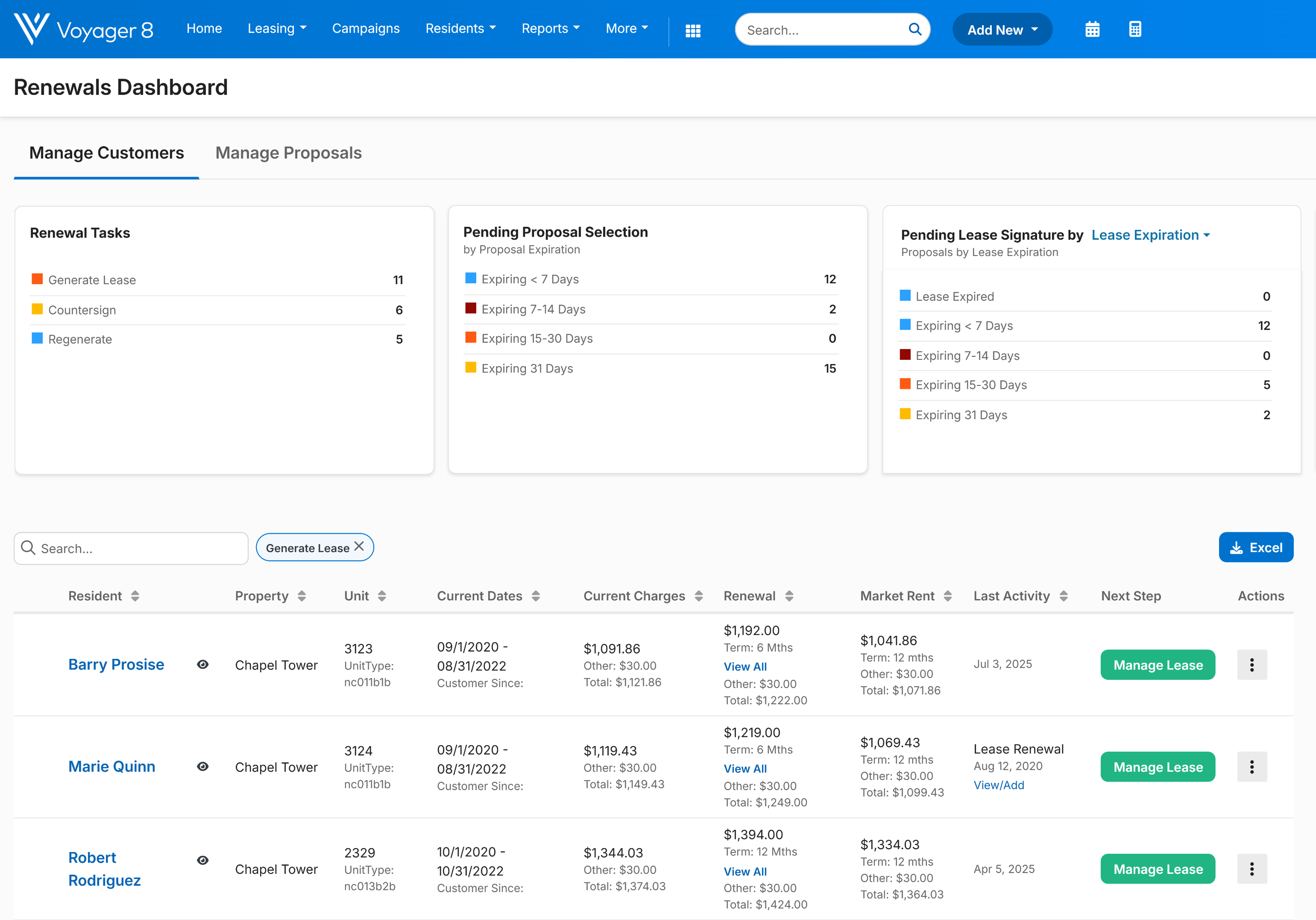
Task: Click the Next Step column header
Action: (x=1131, y=596)
